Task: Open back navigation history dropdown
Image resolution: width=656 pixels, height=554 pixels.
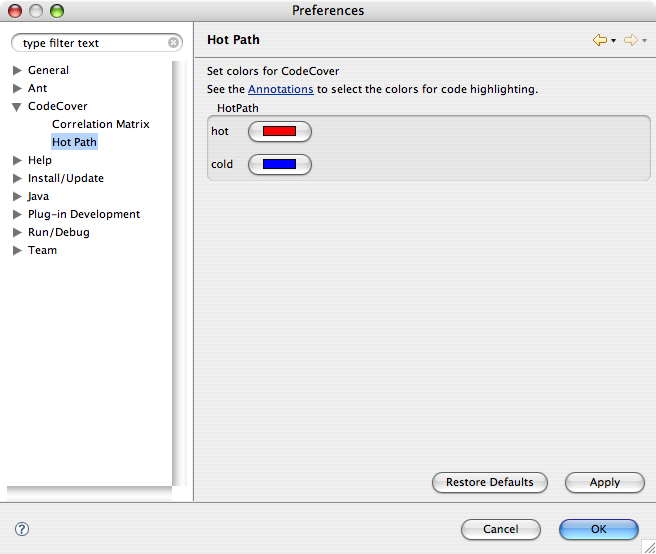Action: click(x=613, y=41)
